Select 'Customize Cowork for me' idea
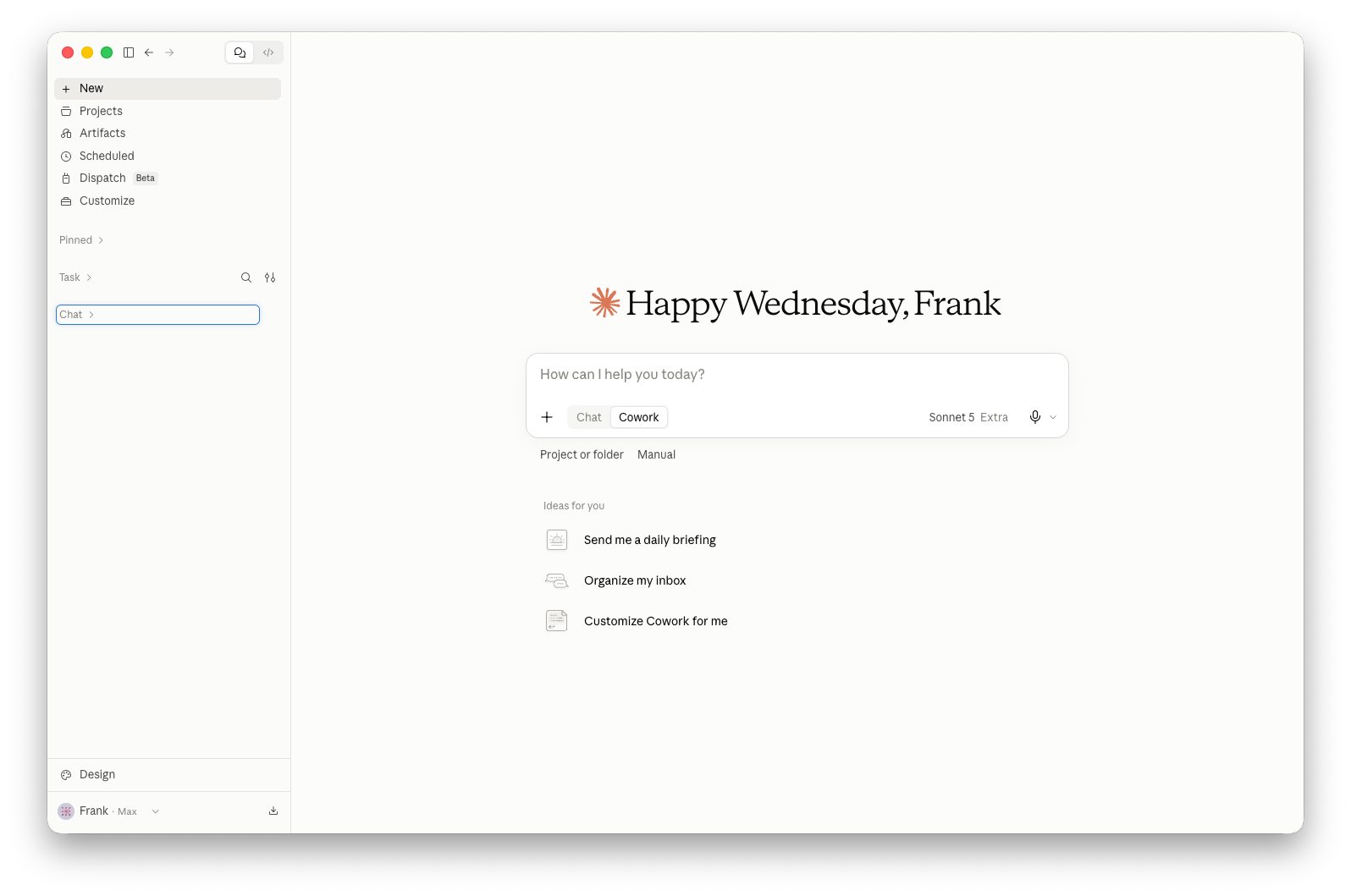The width and height of the screenshot is (1351, 896). pyautogui.click(x=656, y=621)
